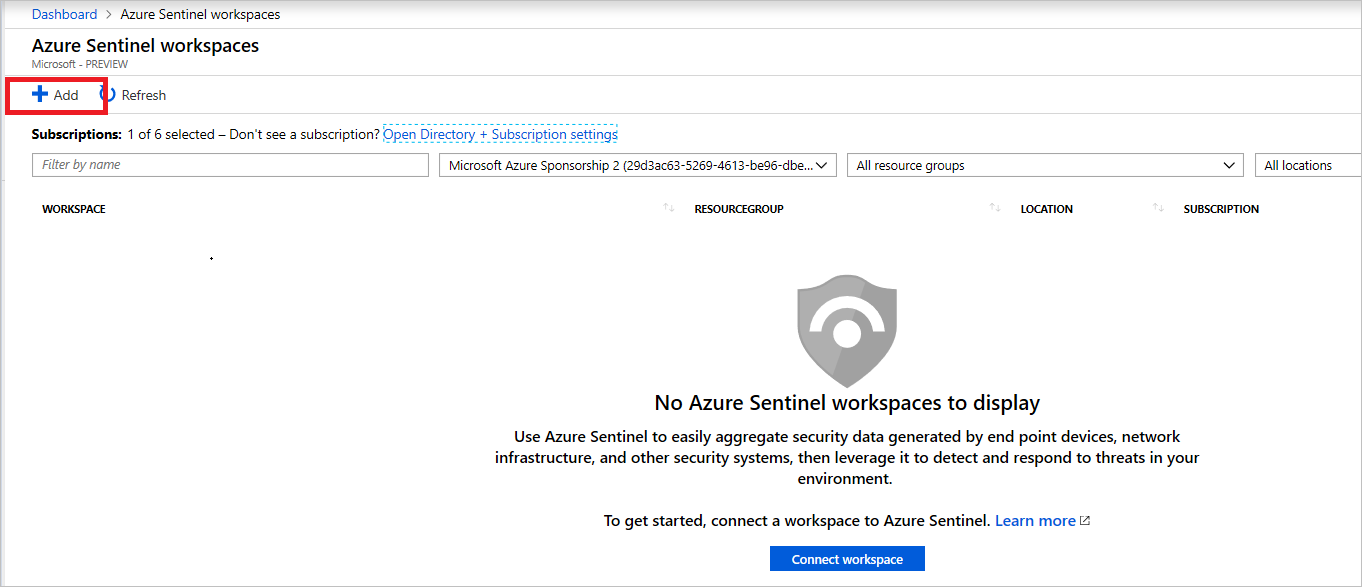Expand the All resource groups dropdown
Screen dimensions: 1362x587
pyautogui.click(x=1045, y=165)
